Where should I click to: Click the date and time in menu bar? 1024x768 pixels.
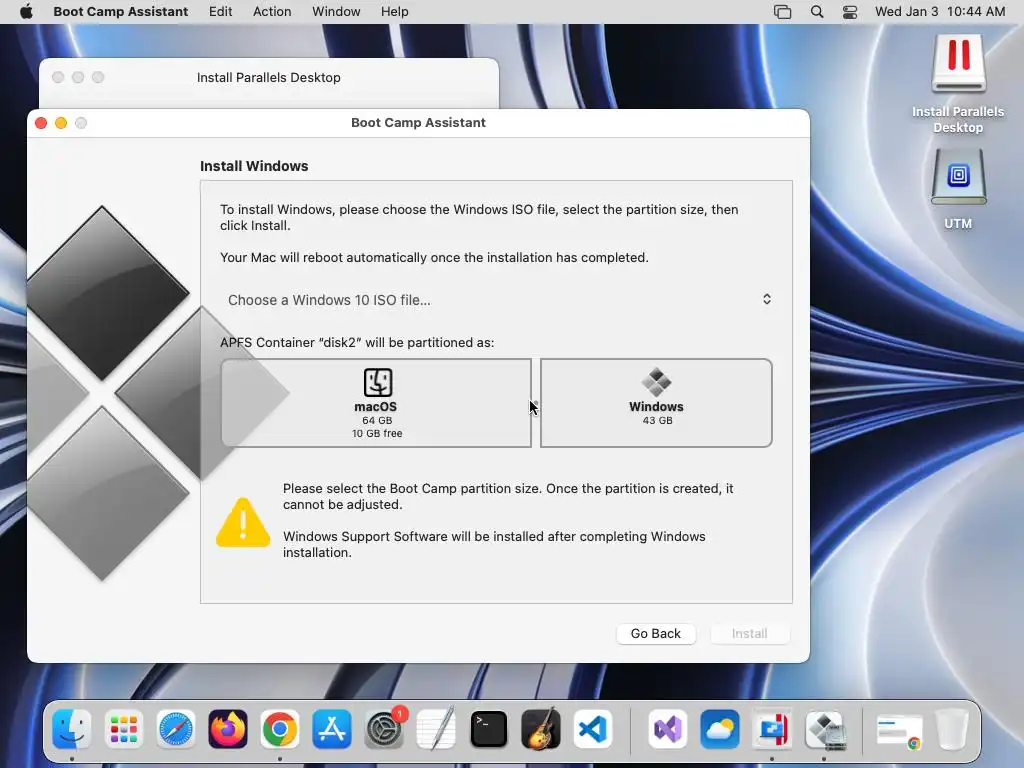click(x=940, y=12)
